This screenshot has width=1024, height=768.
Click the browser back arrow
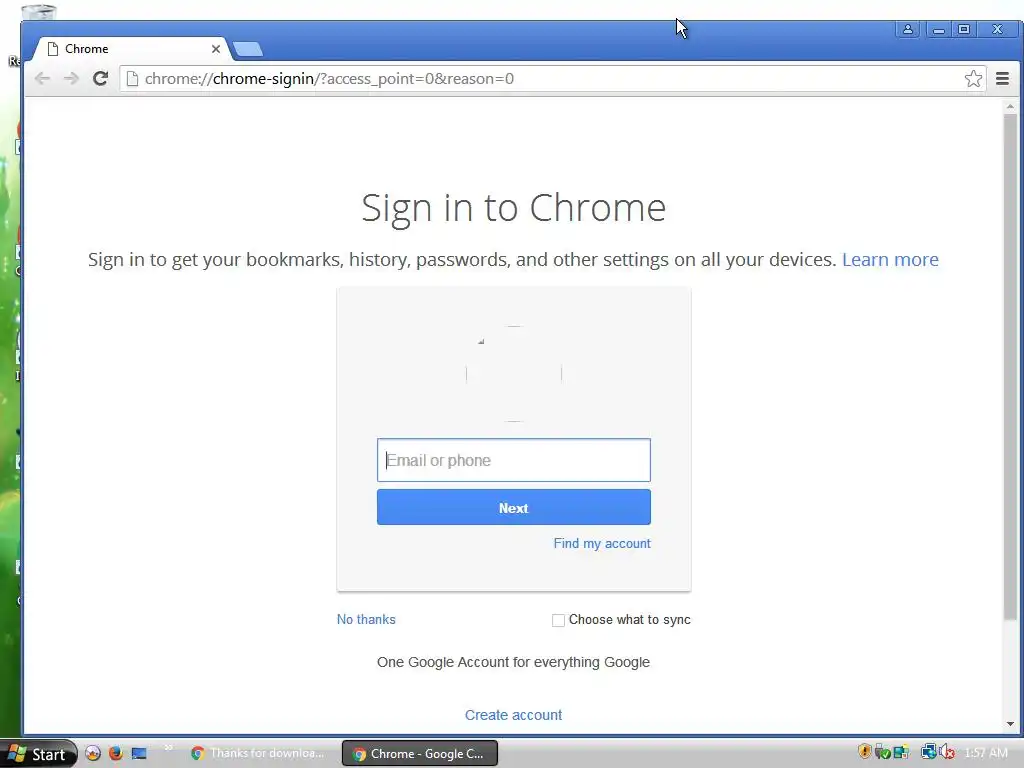tap(42, 78)
